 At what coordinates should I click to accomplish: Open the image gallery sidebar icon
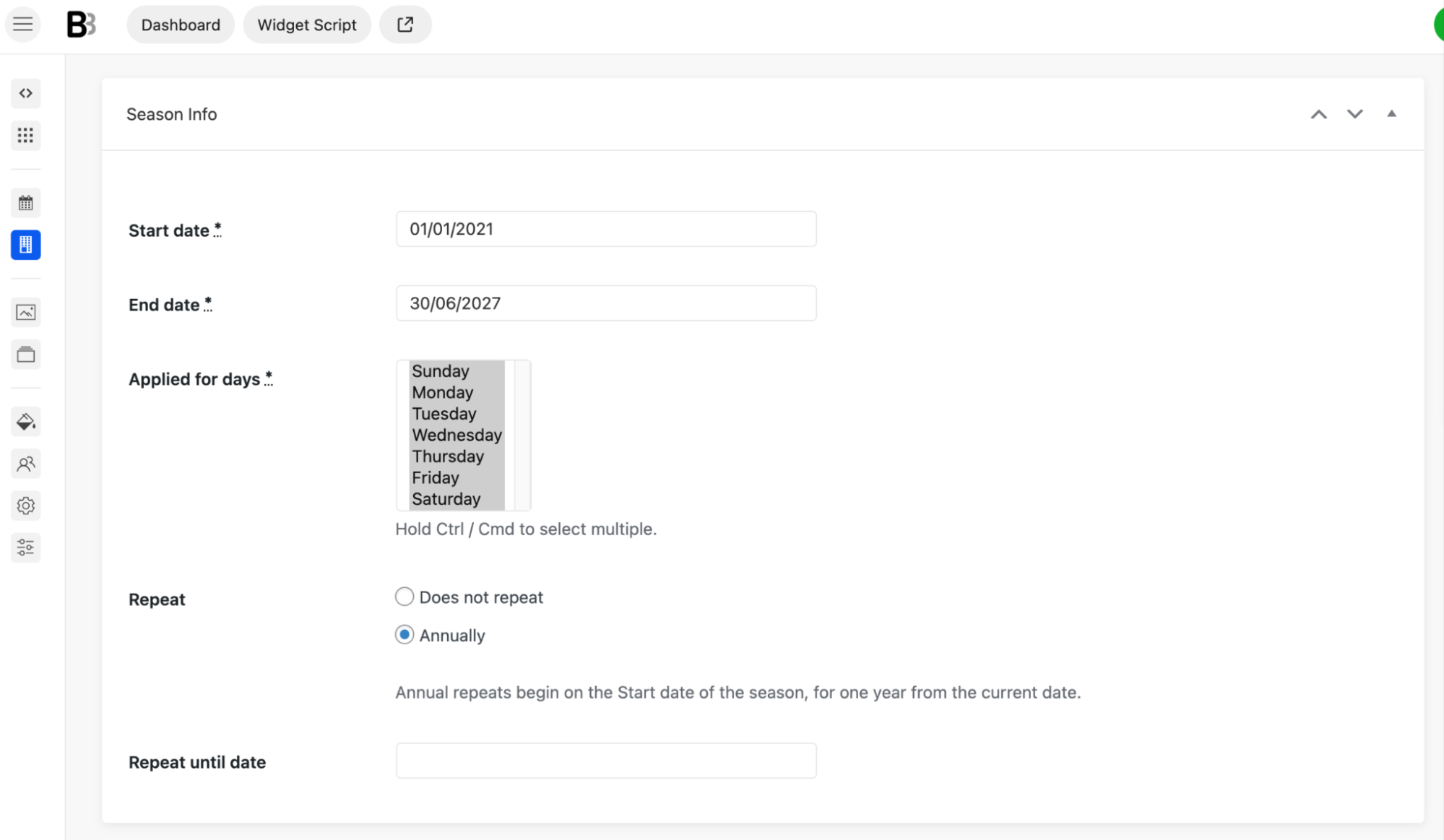pyautogui.click(x=26, y=312)
